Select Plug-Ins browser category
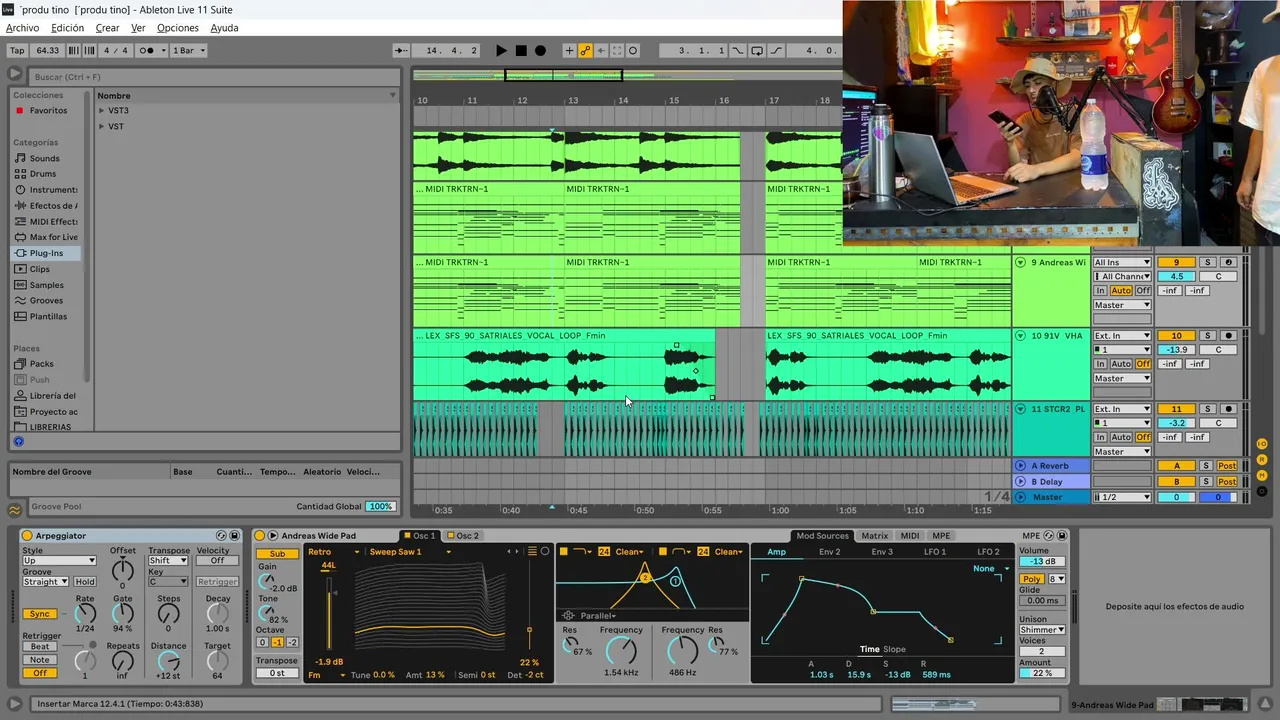Viewport: 1280px width, 720px height. coord(46,253)
